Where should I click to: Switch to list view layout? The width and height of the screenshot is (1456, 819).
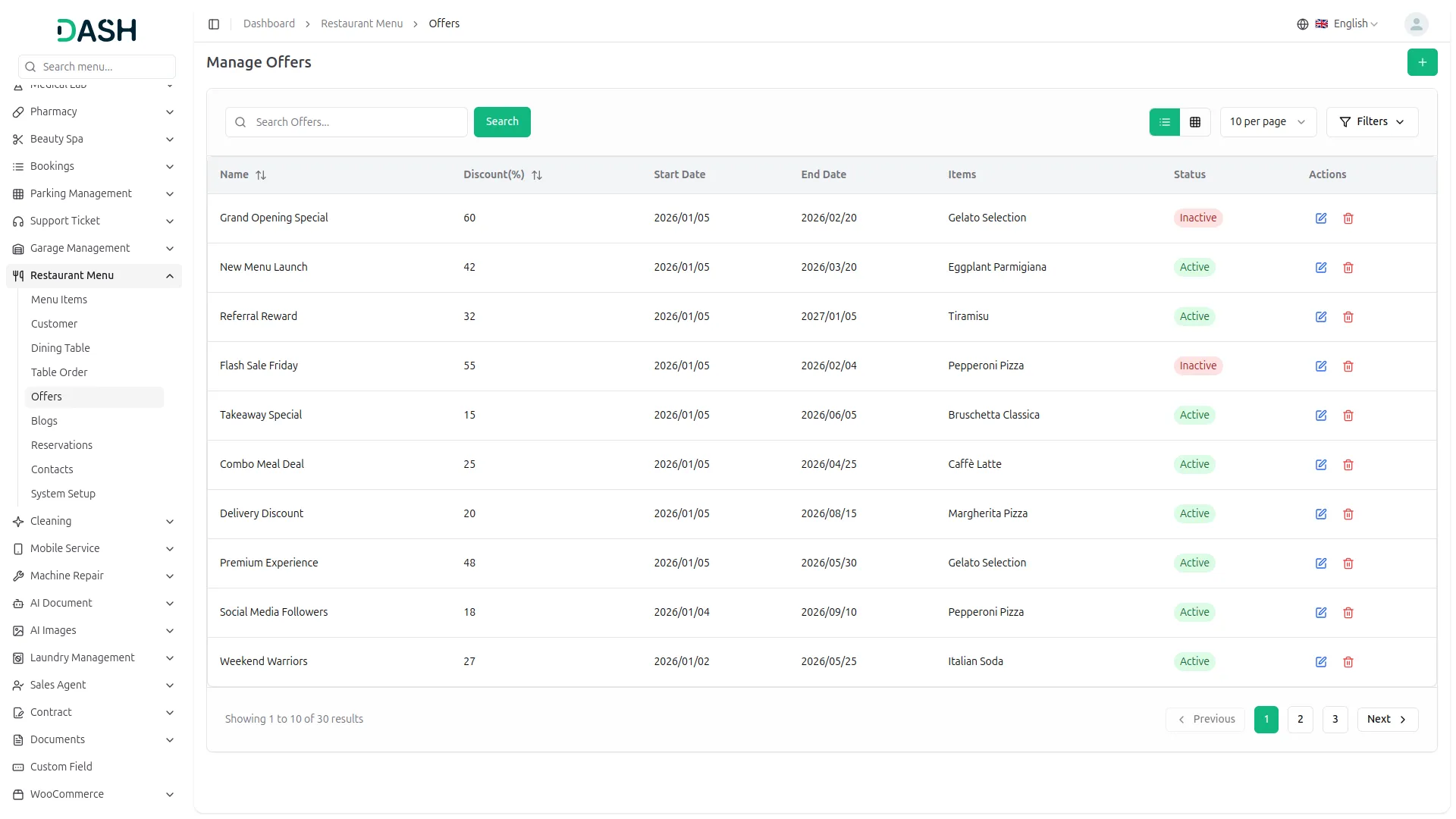pyautogui.click(x=1164, y=122)
